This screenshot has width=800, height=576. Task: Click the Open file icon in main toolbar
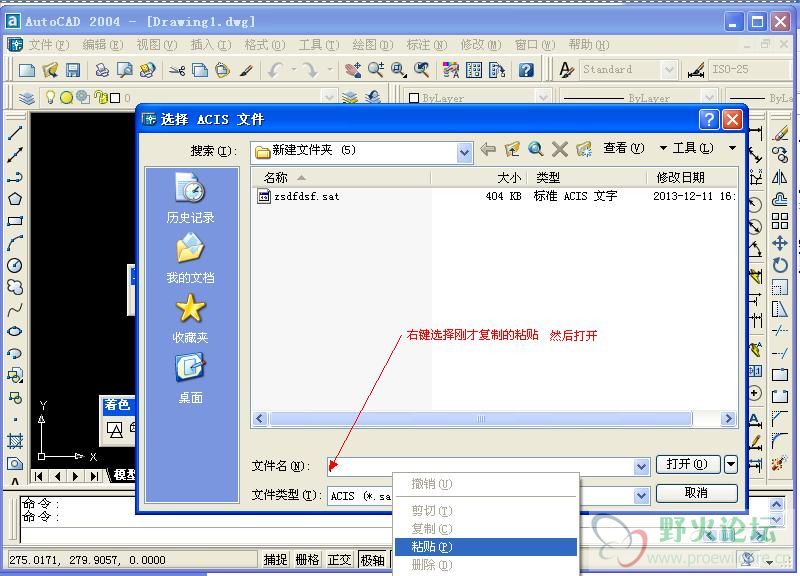tap(50, 70)
